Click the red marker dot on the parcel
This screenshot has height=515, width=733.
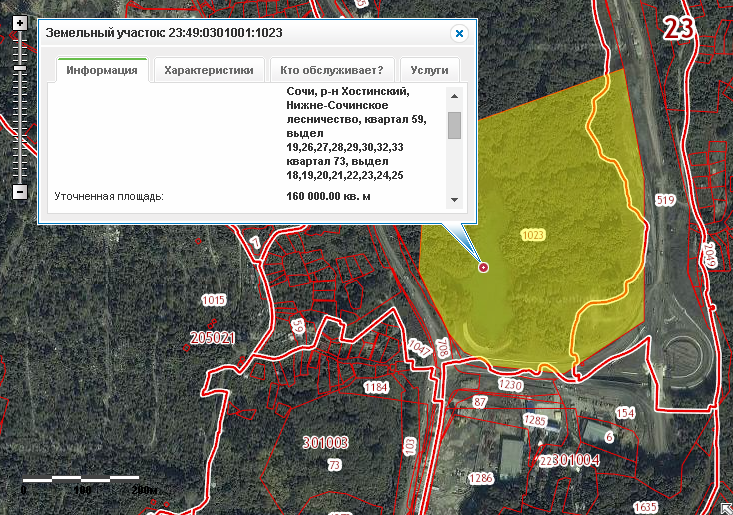(483, 267)
